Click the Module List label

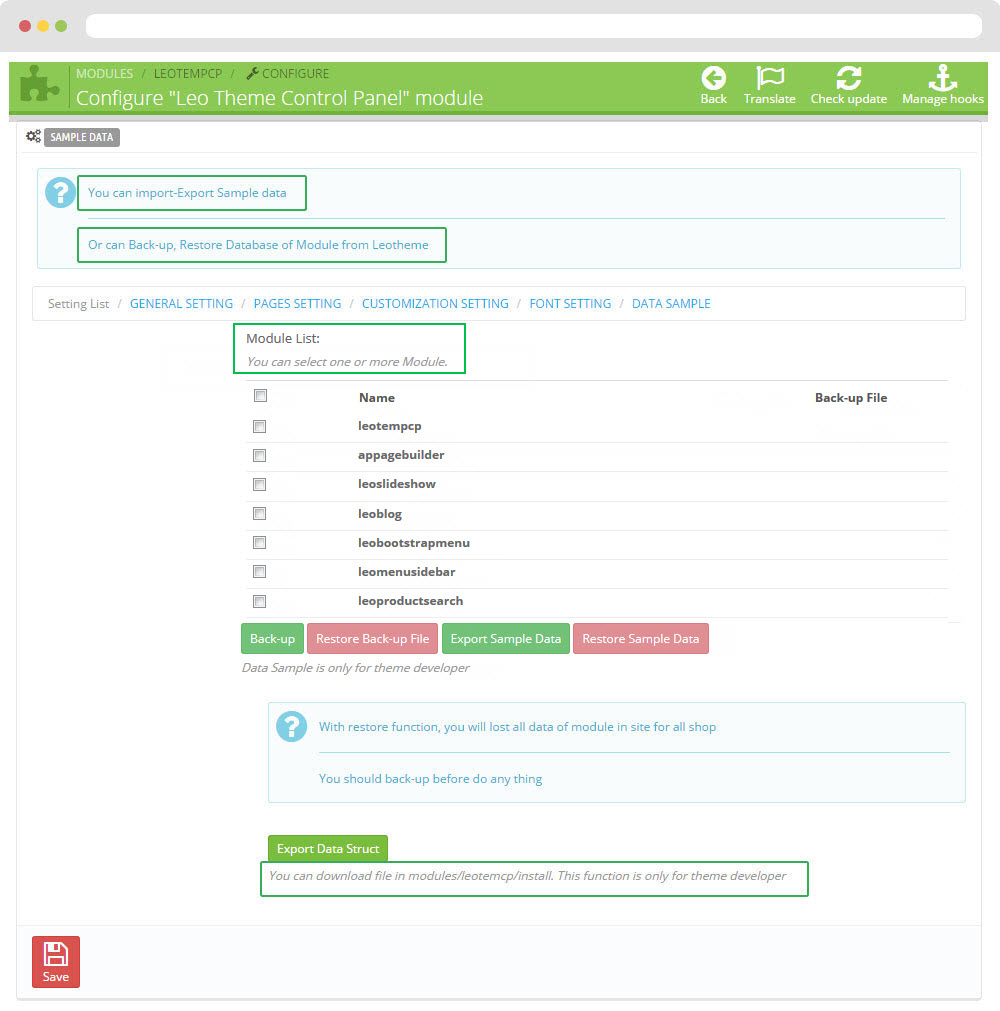[x=282, y=339]
